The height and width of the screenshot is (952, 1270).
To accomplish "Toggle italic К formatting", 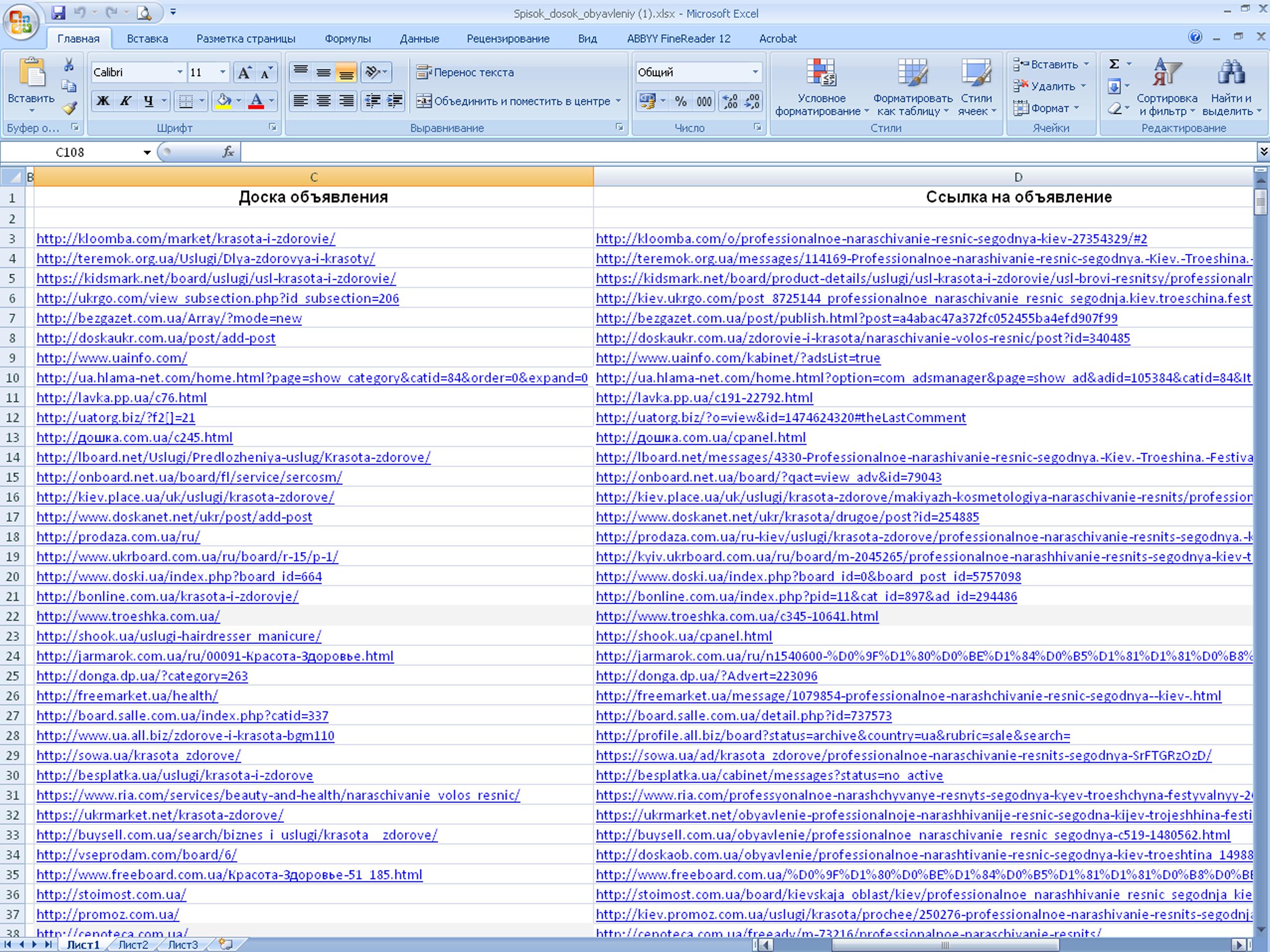I will tap(125, 102).
